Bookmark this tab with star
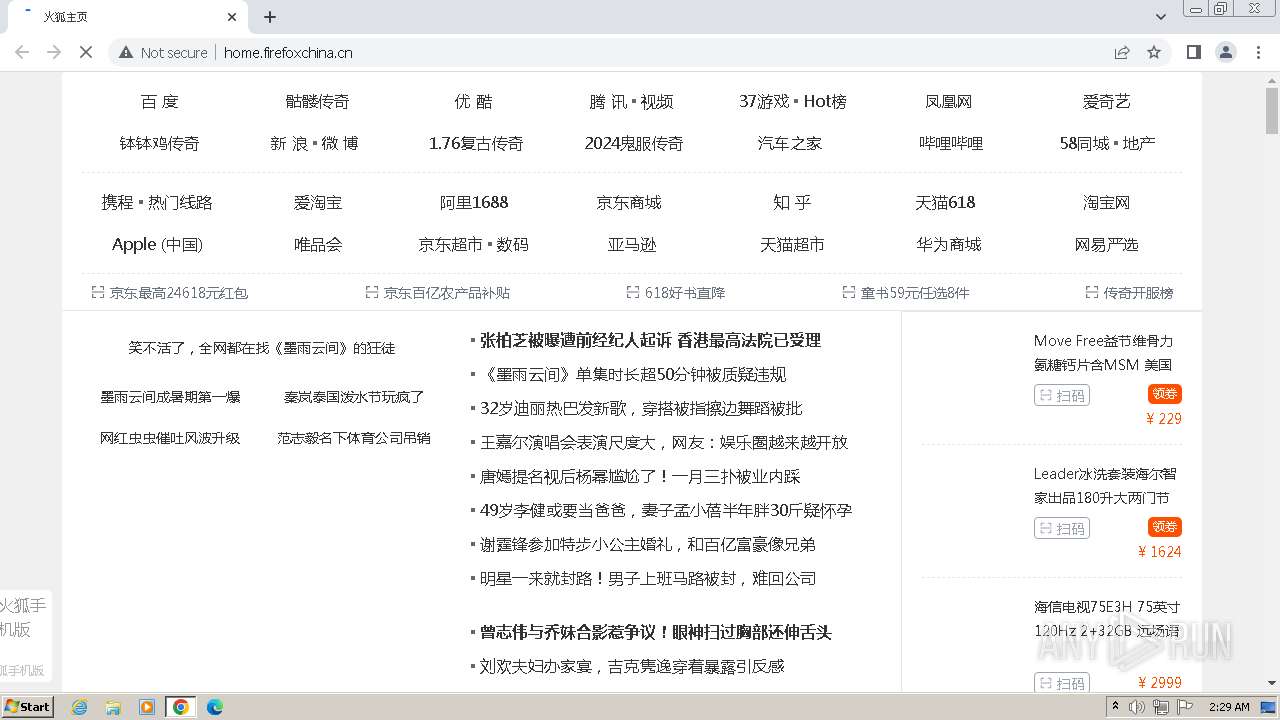 (1154, 52)
